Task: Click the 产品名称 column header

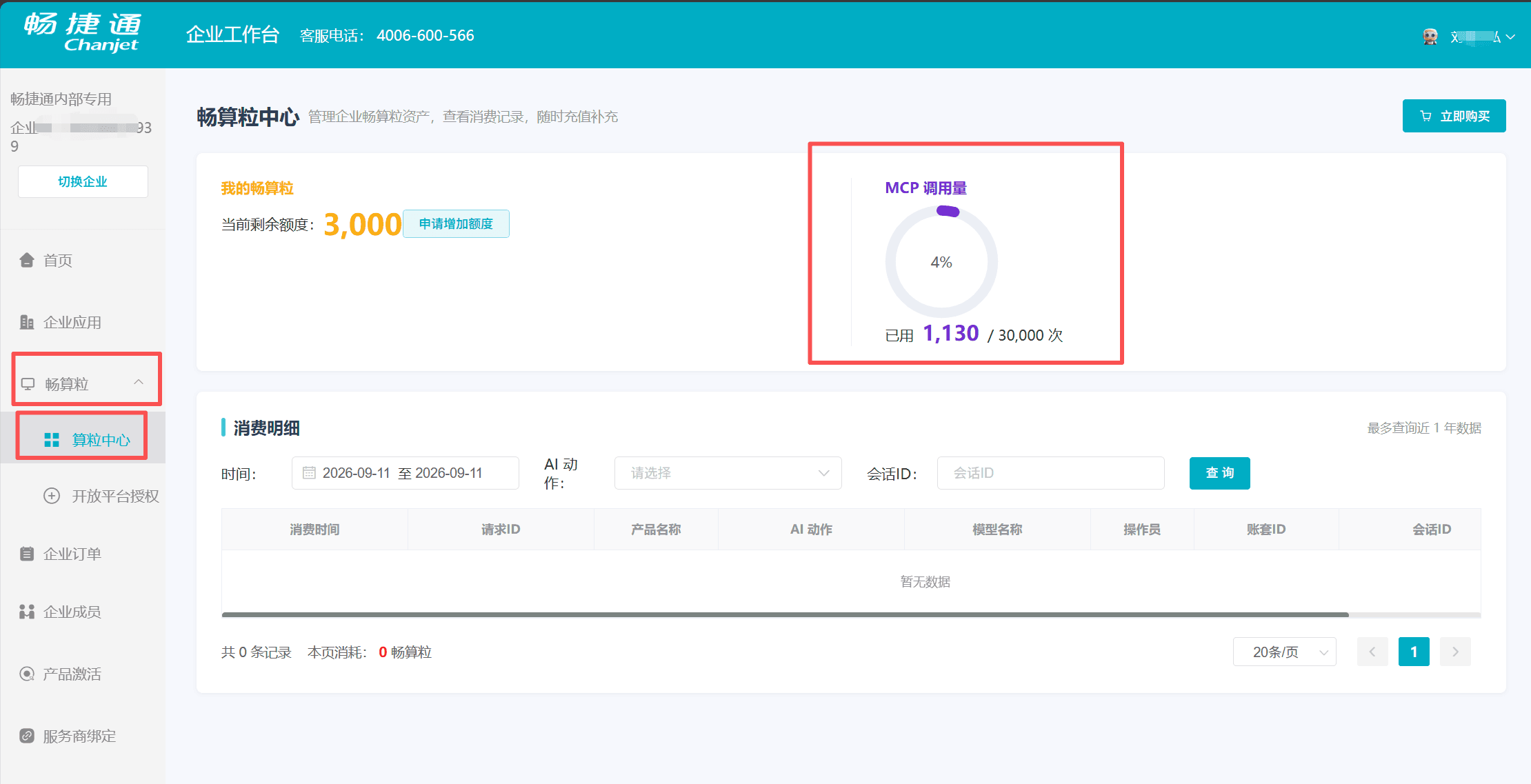Action: (x=656, y=530)
